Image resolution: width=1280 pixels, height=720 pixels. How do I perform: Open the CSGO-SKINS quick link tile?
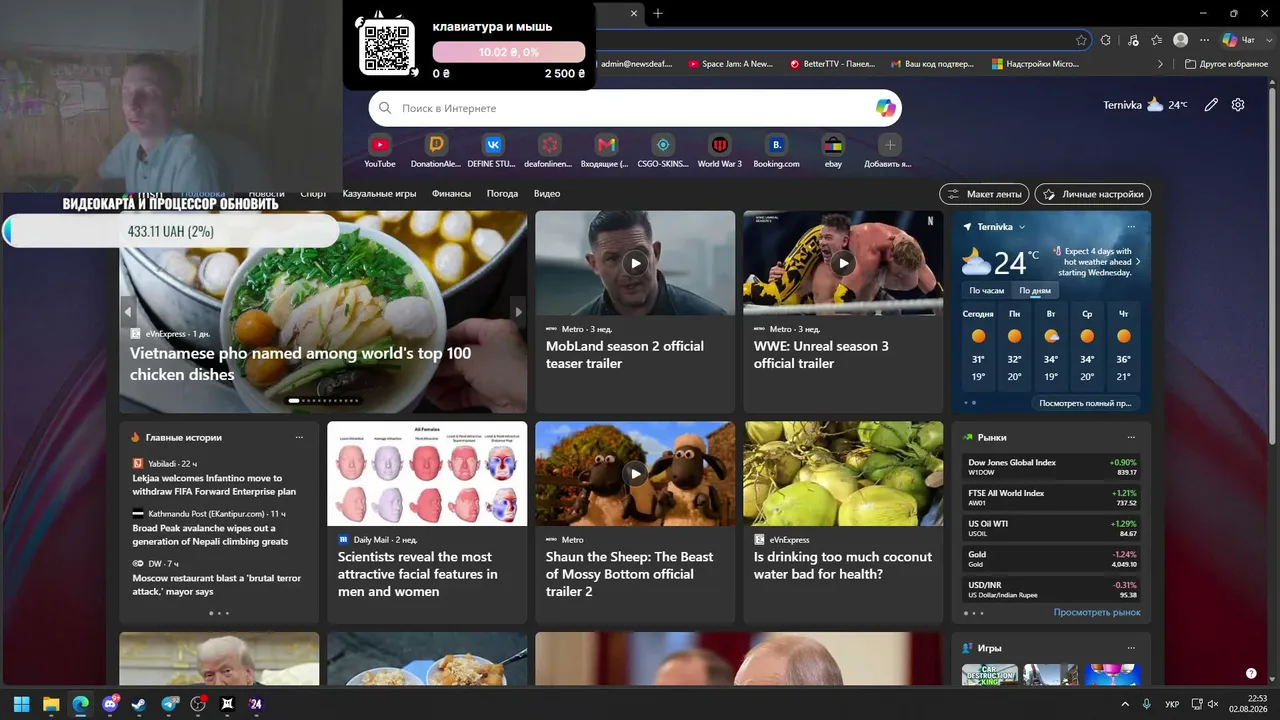[x=662, y=150]
